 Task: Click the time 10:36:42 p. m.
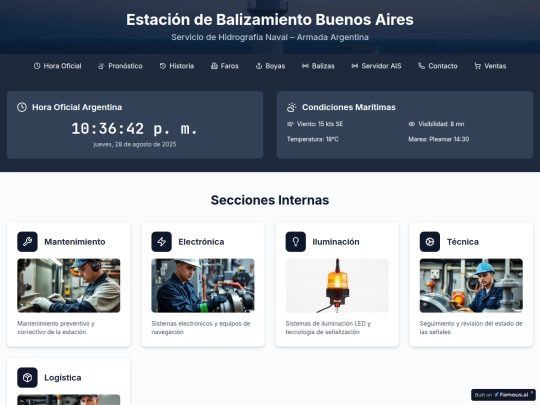(135, 129)
